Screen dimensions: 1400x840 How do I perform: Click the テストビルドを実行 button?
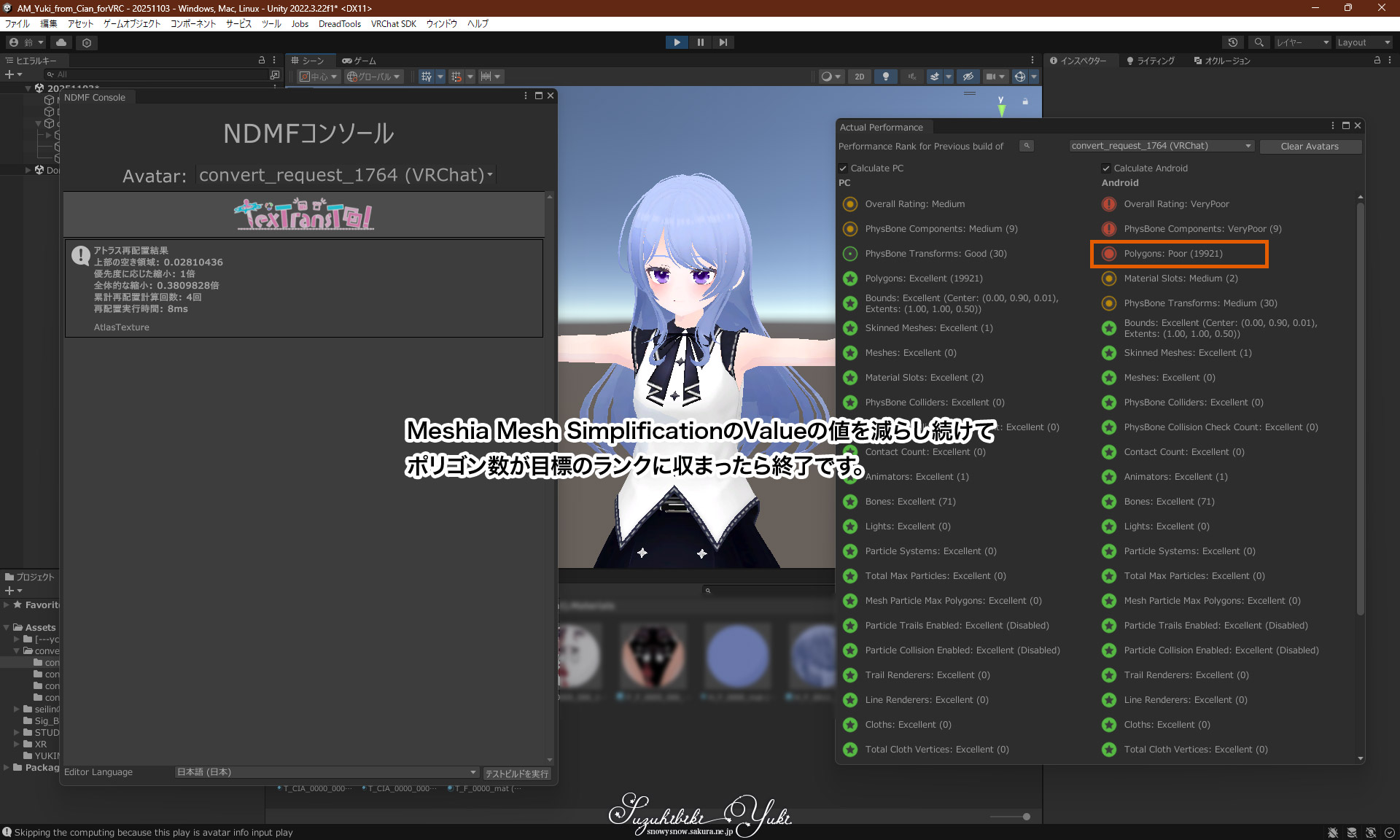click(x=517, y=774)
